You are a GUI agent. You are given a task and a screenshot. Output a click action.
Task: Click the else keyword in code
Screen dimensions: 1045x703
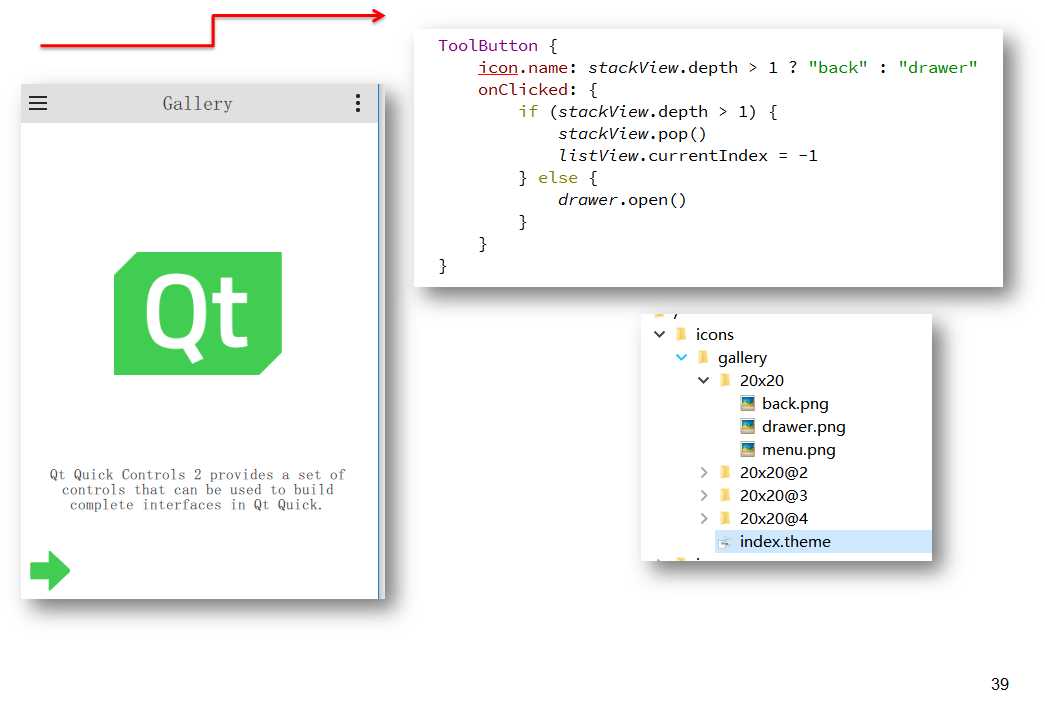click(558, 177)
